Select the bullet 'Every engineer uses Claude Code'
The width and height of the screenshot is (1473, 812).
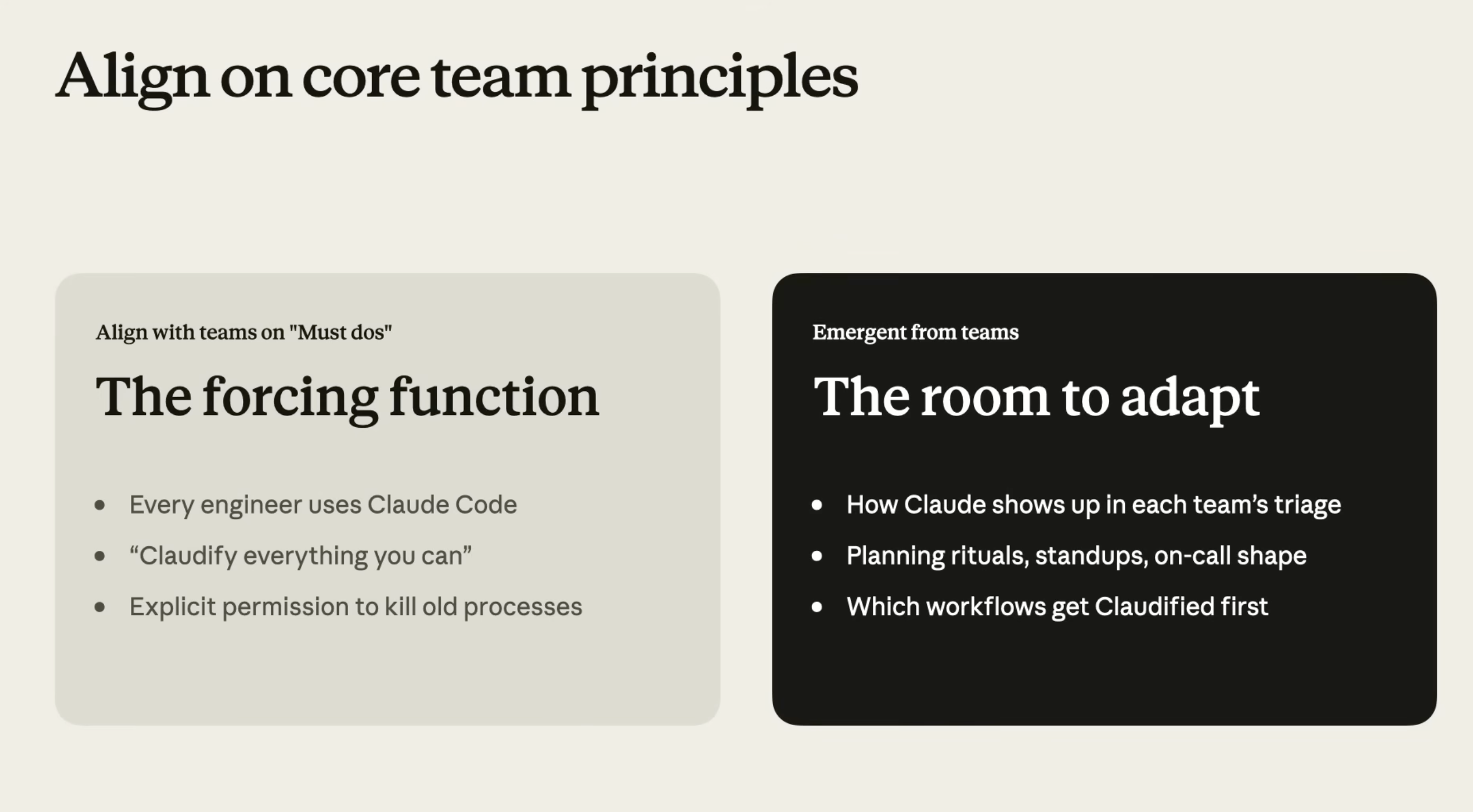pyautogui.click(x=323, y=505)
